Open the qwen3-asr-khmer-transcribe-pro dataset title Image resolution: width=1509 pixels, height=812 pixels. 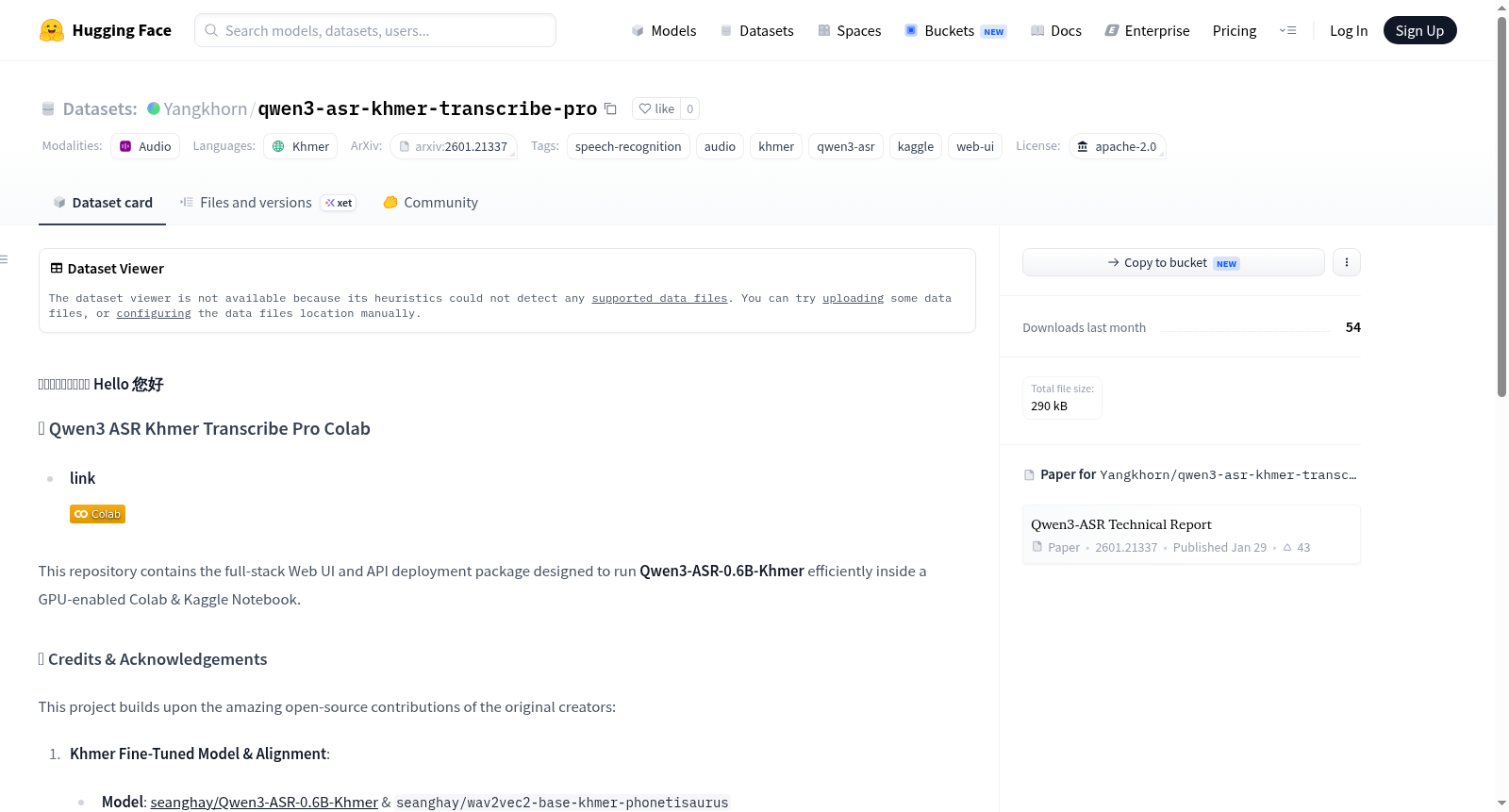point(427,108)
